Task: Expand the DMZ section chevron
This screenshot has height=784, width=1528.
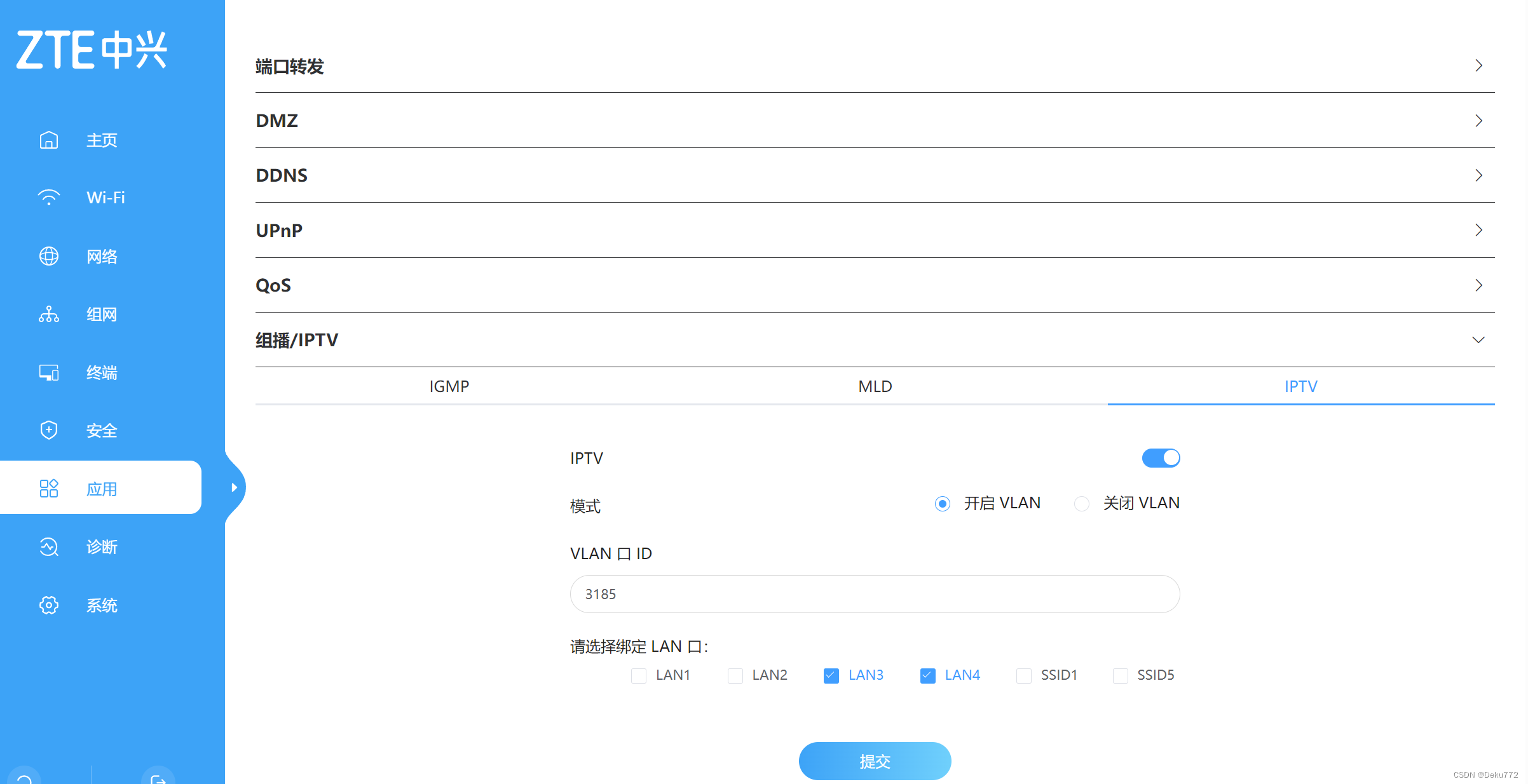Action: (1478, 121)
